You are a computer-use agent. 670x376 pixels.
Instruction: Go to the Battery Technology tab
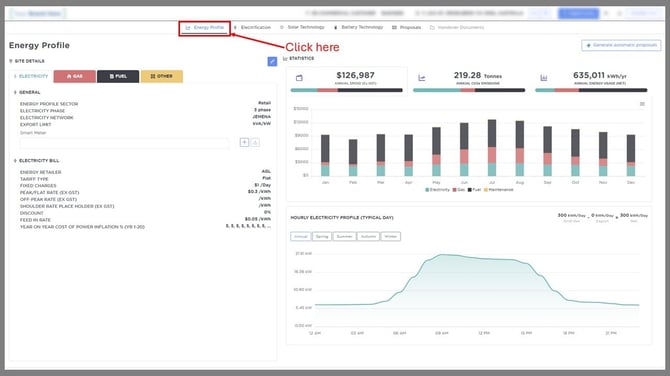click(x=359, y=27)
